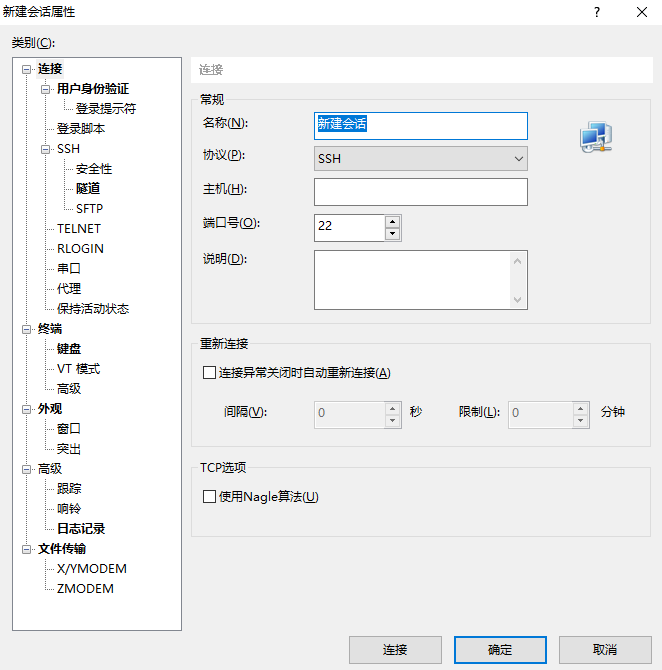The height and width of the screenshot is (670, 662).
Task: Select ZMODEM in category tree
Action: [85, 589]
